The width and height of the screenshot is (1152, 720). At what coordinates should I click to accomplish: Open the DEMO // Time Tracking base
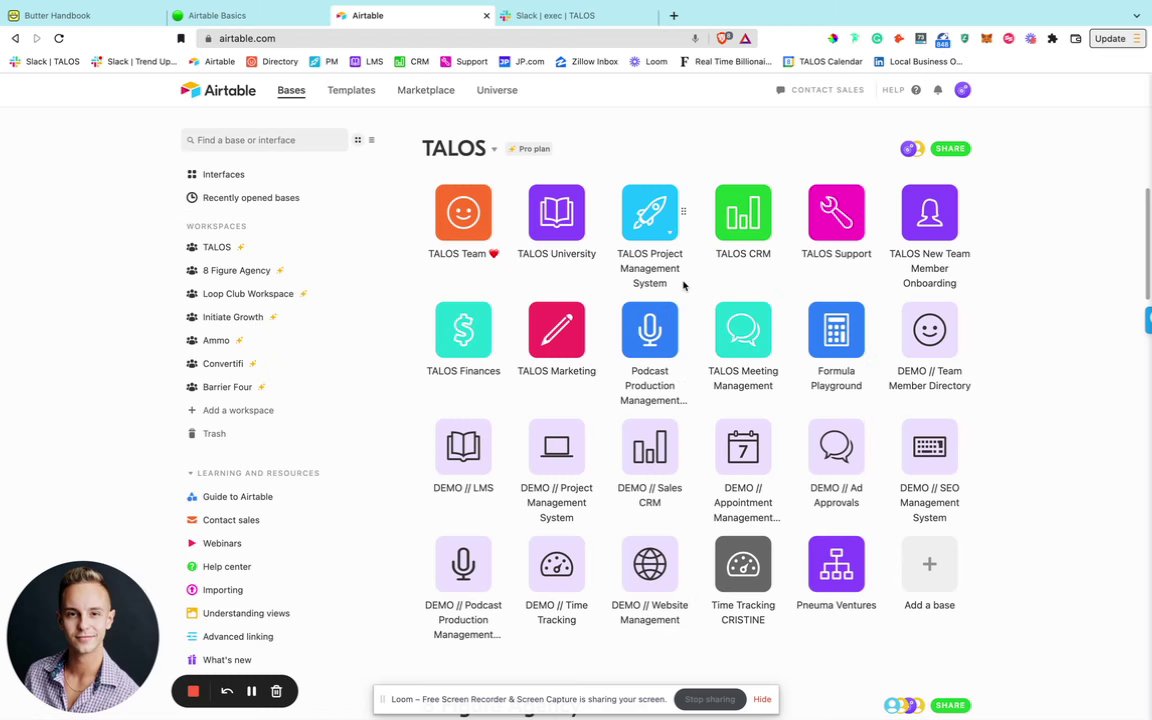tap(556, 564)
